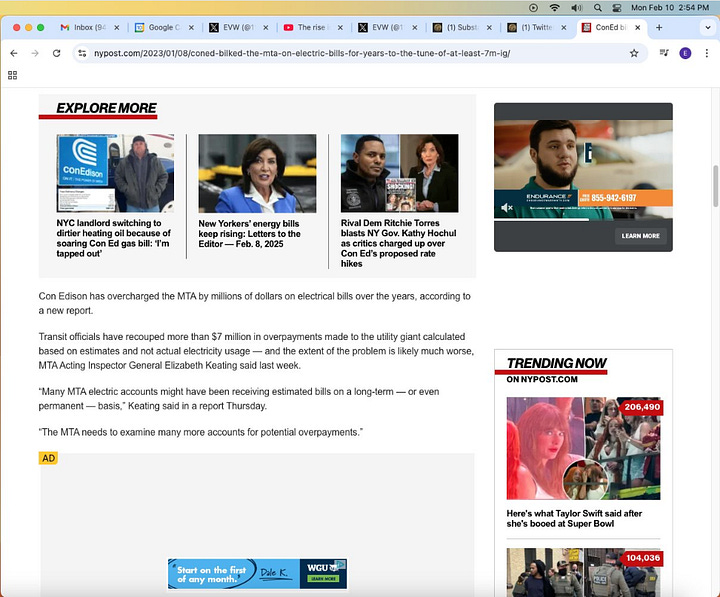Click the ConEdison landlord thumbnail
Screen dimensions: 720x597
click(x=115, y=173)
